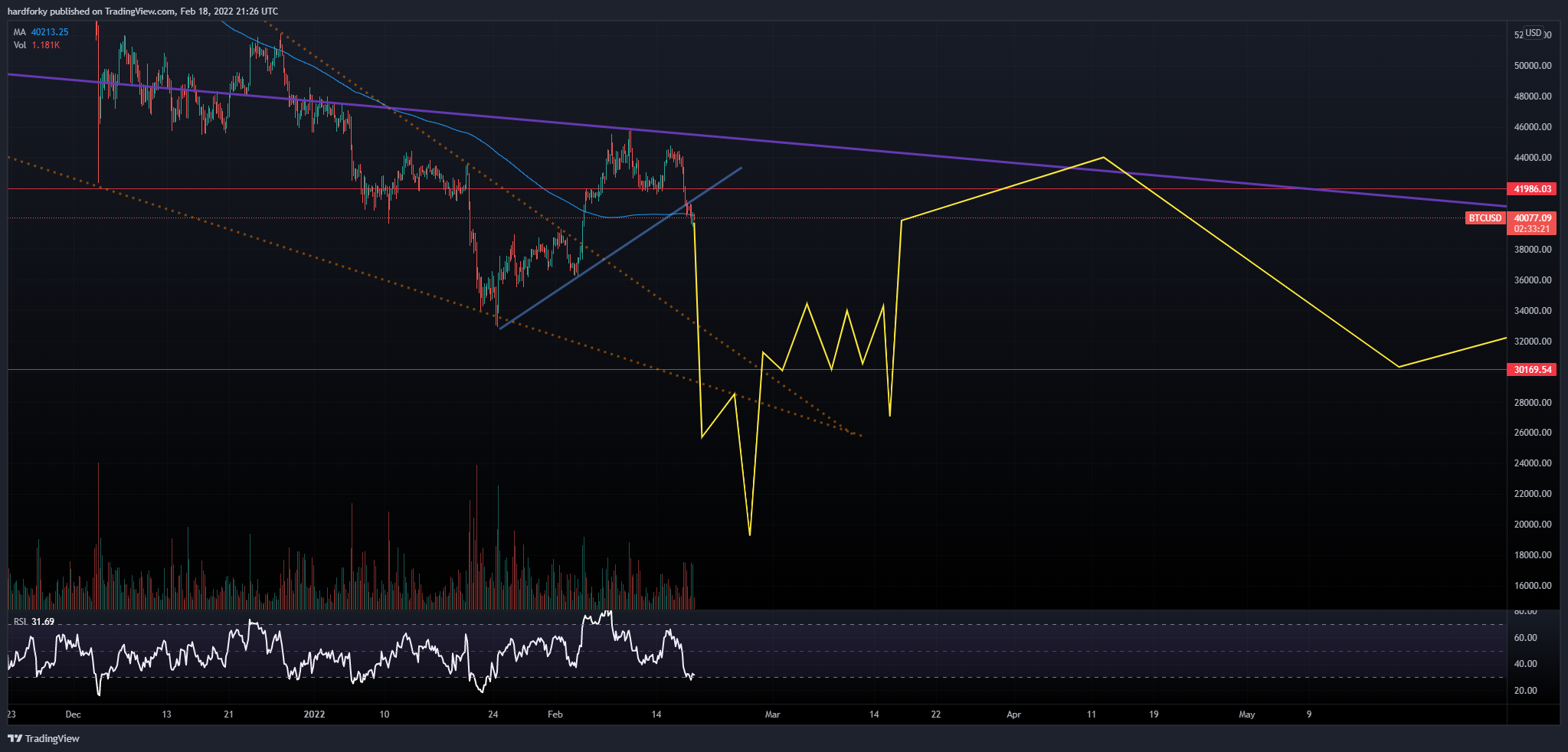Click the RSI 31.69 indicator label

34,622
